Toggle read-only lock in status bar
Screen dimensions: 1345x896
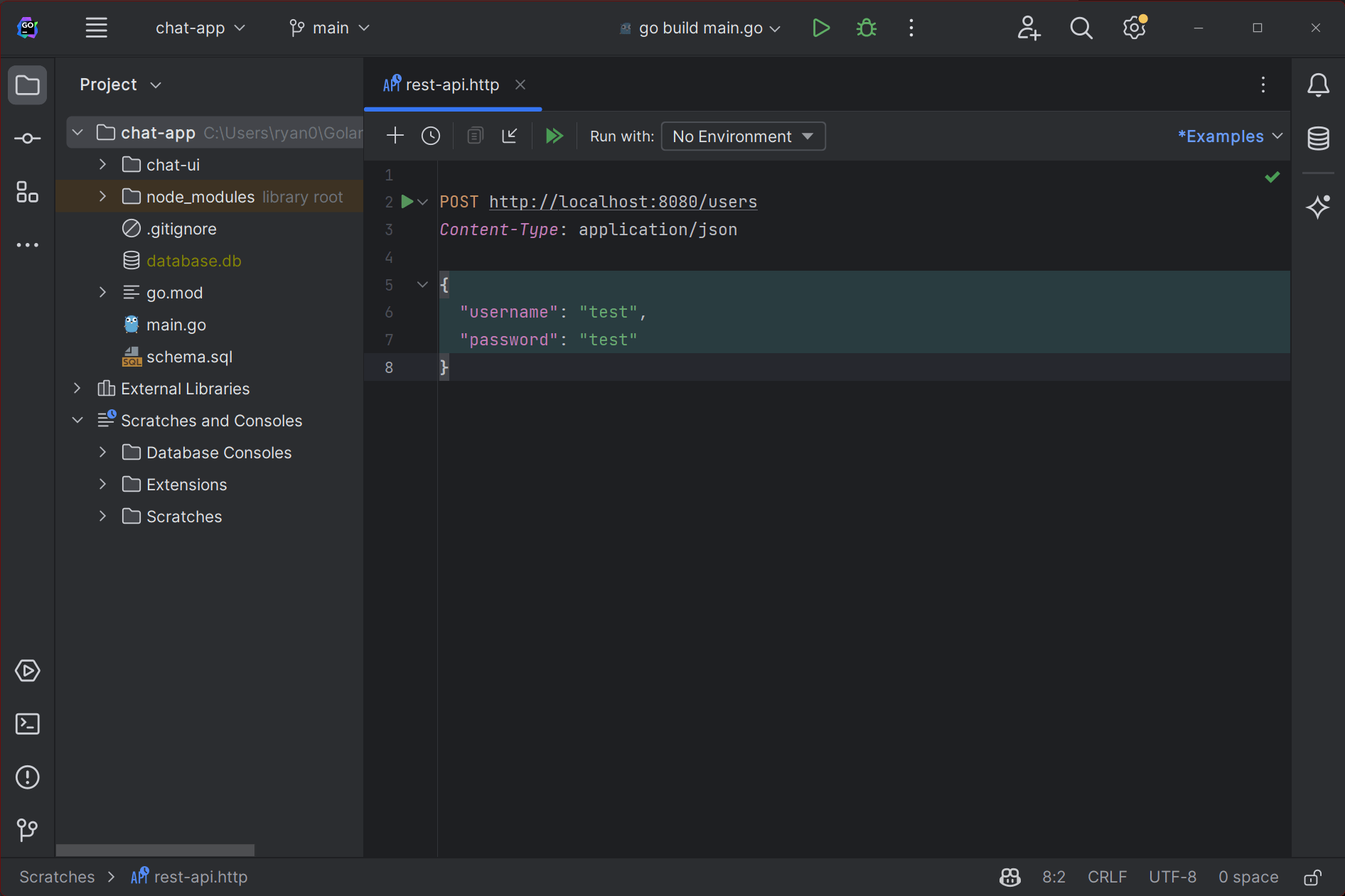(x=1312, y=878)
